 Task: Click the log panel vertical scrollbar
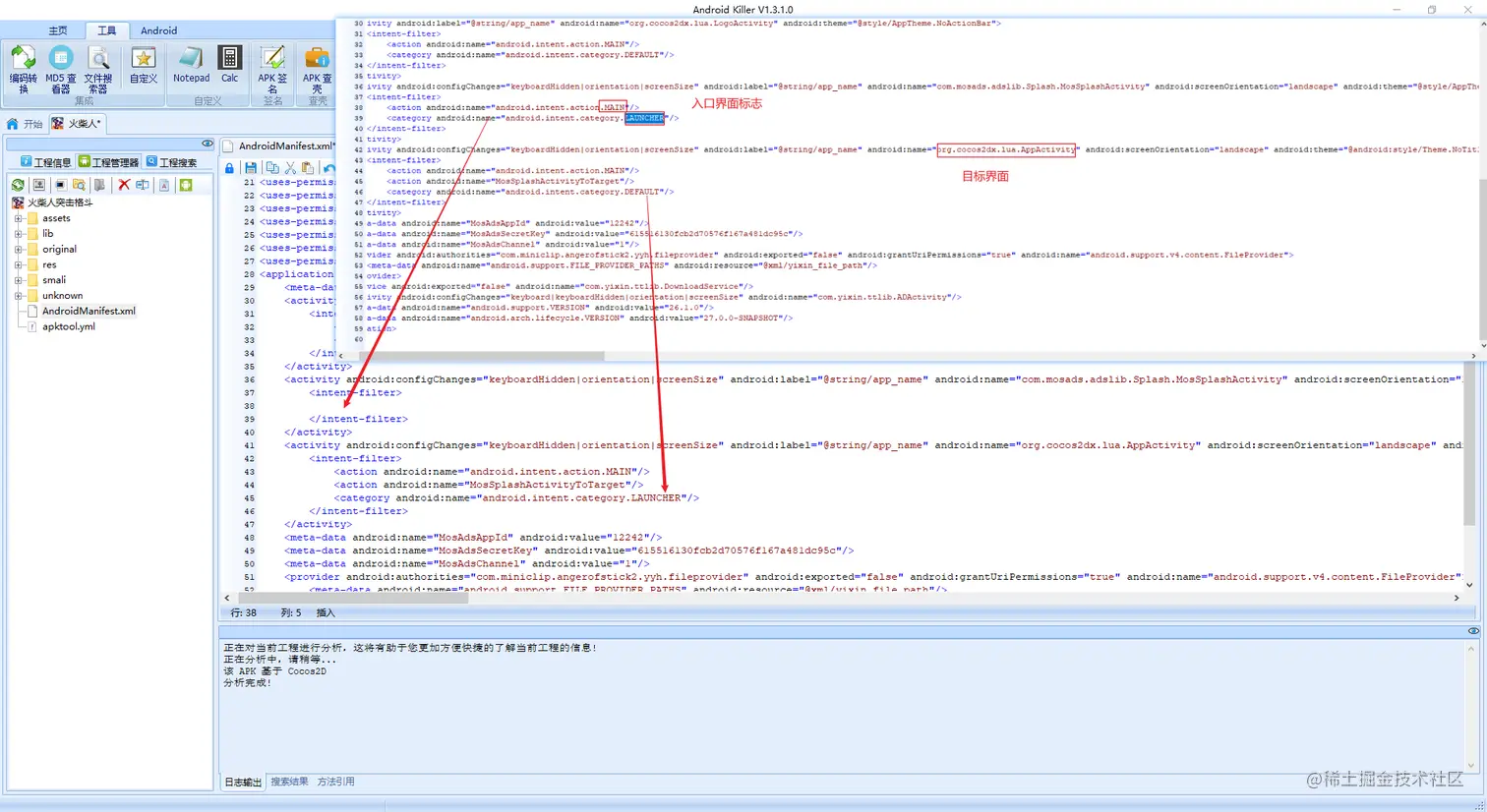[x=1472, y=707]
